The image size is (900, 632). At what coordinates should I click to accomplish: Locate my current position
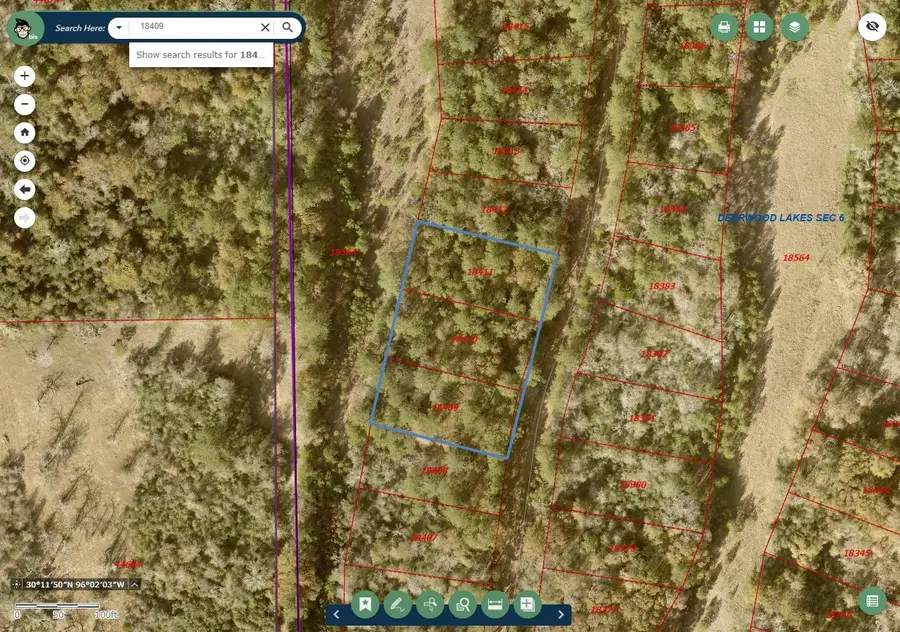25,161
